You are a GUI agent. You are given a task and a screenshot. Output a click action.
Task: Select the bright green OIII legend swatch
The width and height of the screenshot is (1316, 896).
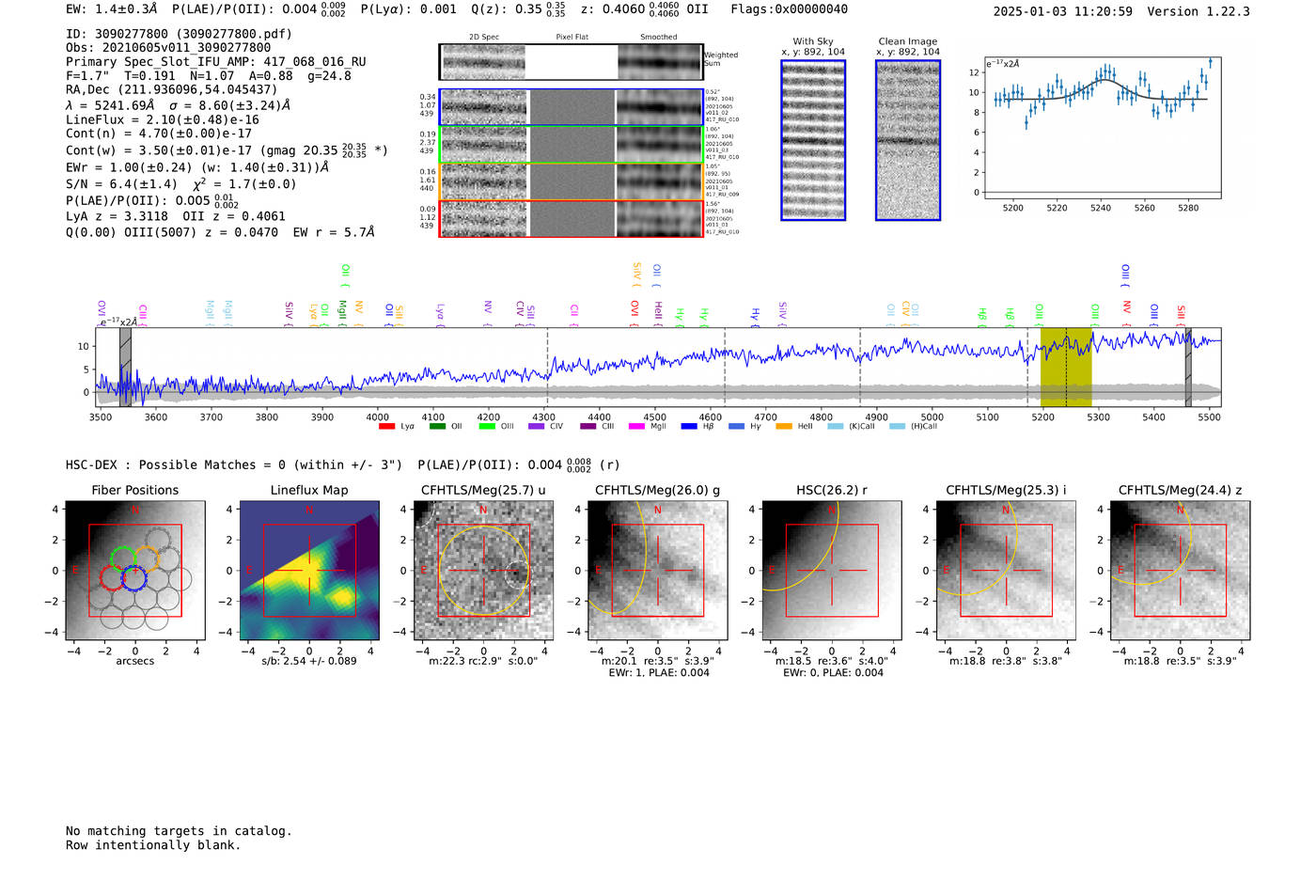pyautogui.click(x=487, y=427)
